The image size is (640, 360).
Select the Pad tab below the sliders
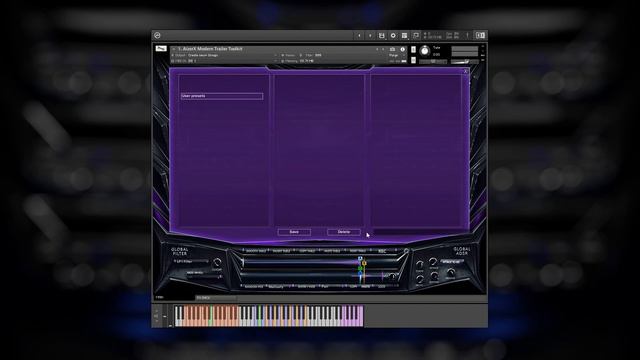pos(325,287)
